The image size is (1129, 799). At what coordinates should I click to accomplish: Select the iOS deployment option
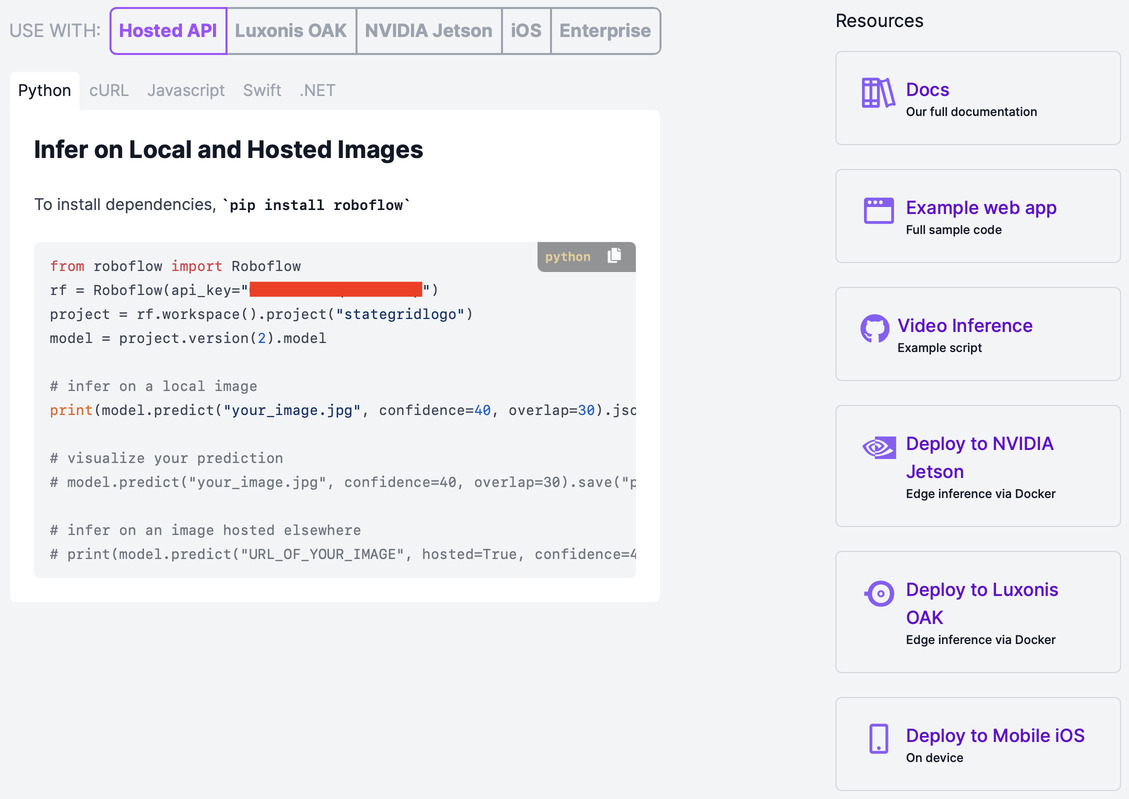526,31
